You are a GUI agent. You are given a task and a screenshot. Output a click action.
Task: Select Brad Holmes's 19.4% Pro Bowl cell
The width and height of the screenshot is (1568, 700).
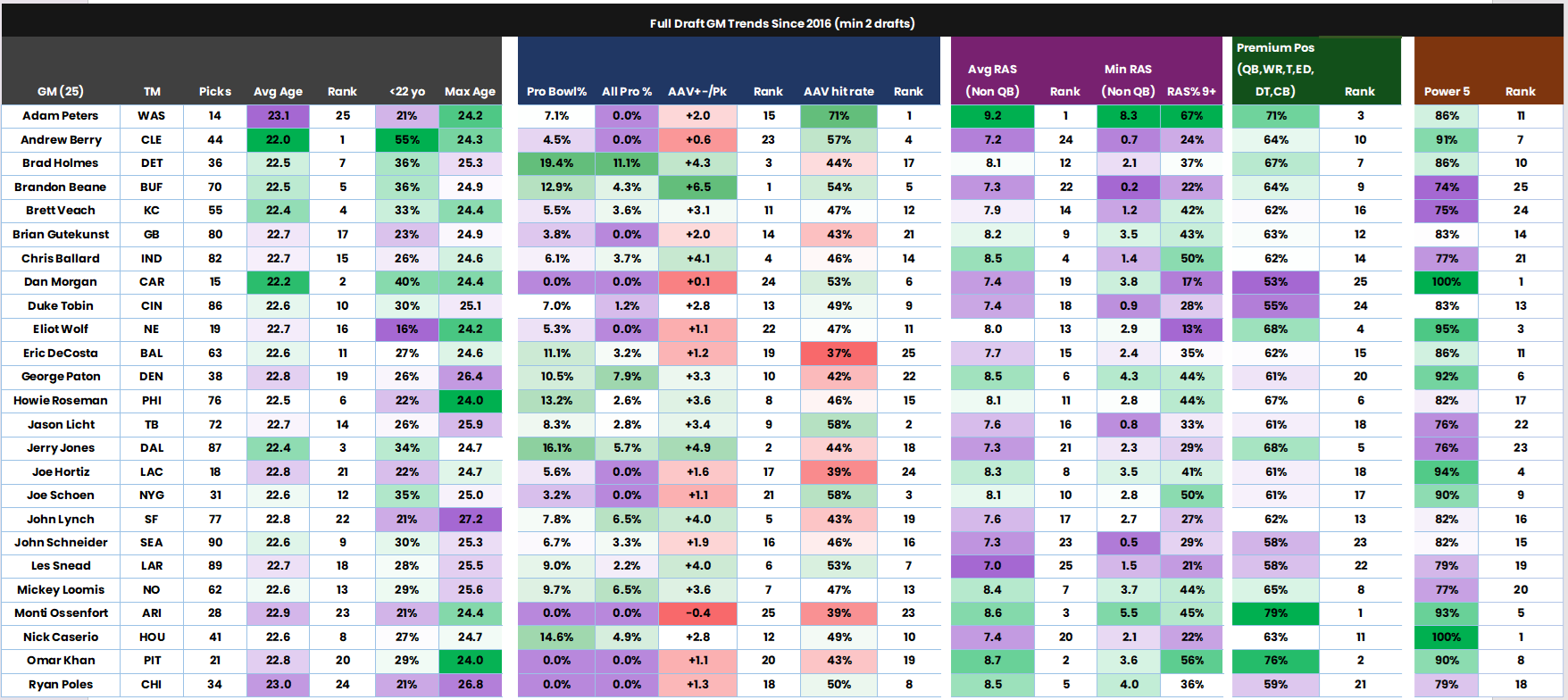pos(556,162)
